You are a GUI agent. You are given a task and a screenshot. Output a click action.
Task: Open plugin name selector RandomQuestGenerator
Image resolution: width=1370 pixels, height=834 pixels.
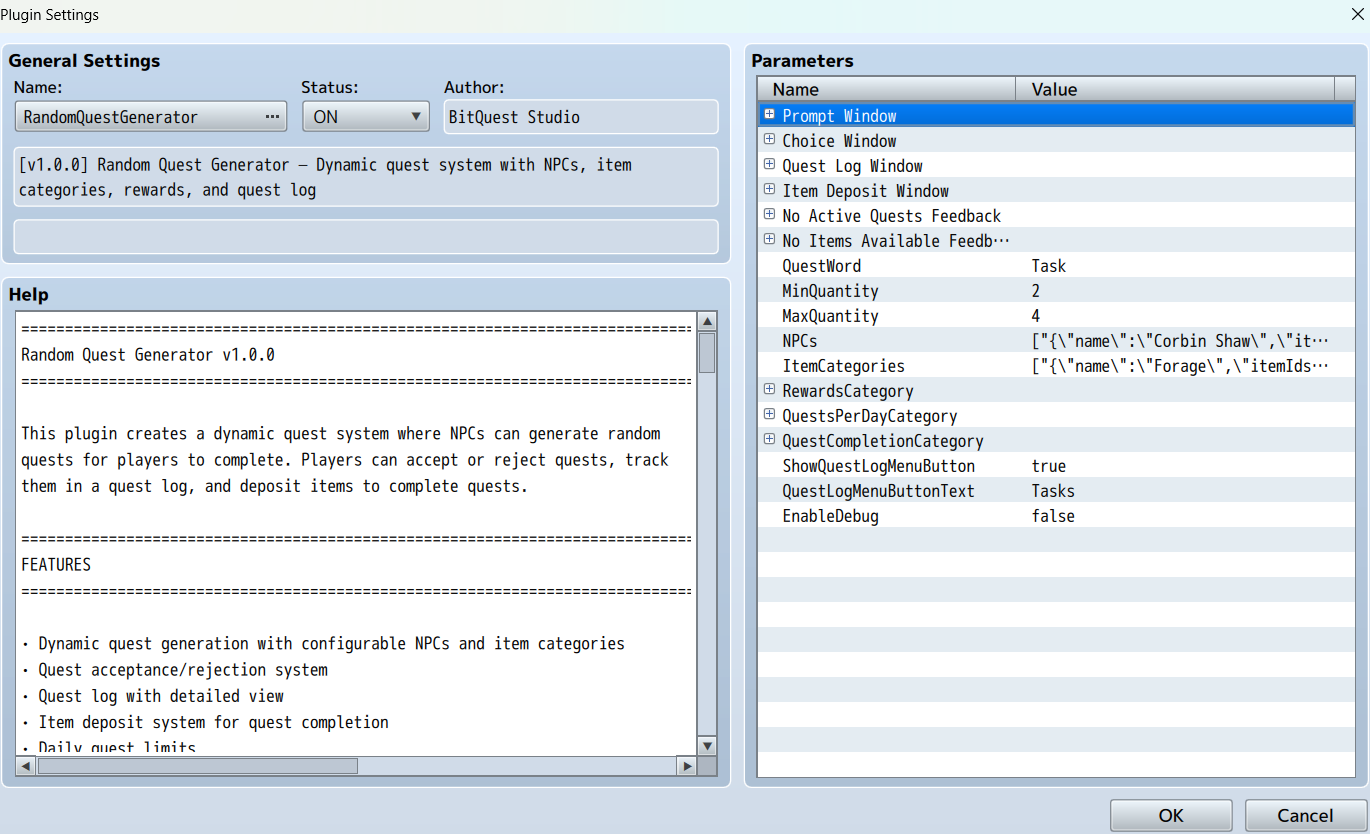pyautogui.click(x=151, y=117)
